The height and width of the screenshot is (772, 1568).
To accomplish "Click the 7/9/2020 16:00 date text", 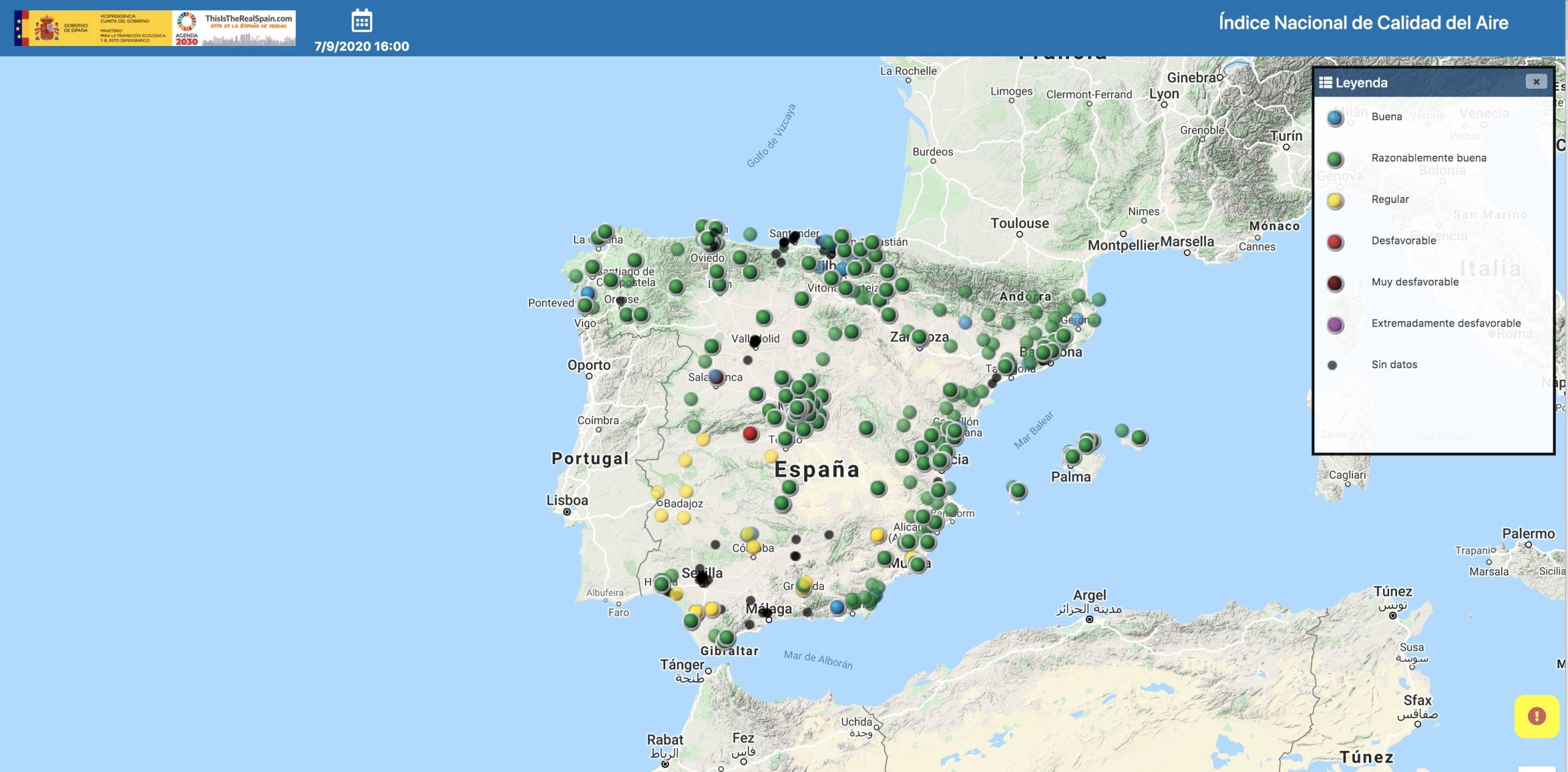I will click(x=361, y=47).
